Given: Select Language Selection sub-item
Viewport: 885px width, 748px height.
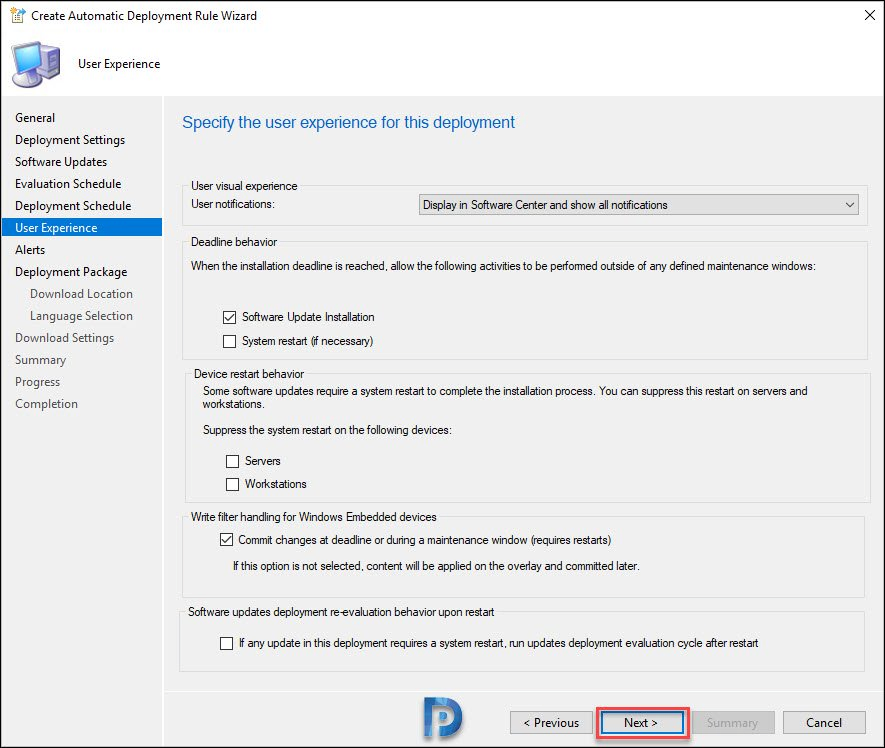Looking at the screenshot, I should [x=81, y=316].
